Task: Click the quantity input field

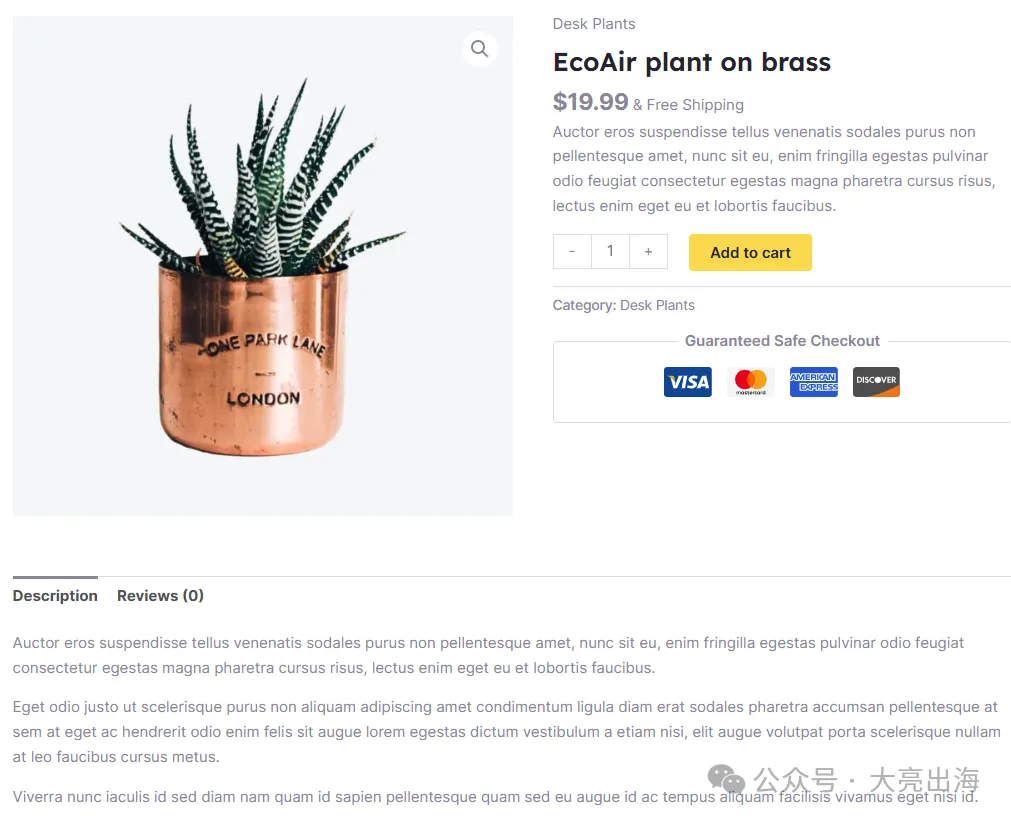Action: click(610, 251)
